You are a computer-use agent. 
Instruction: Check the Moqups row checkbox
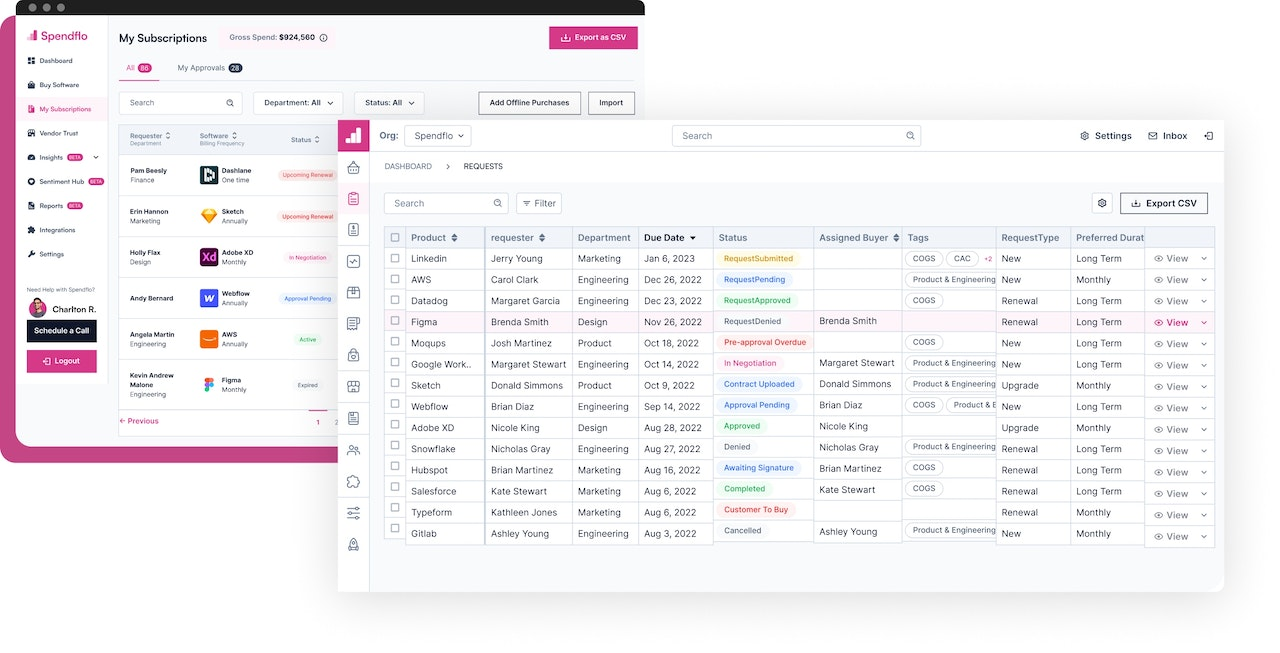395,342
